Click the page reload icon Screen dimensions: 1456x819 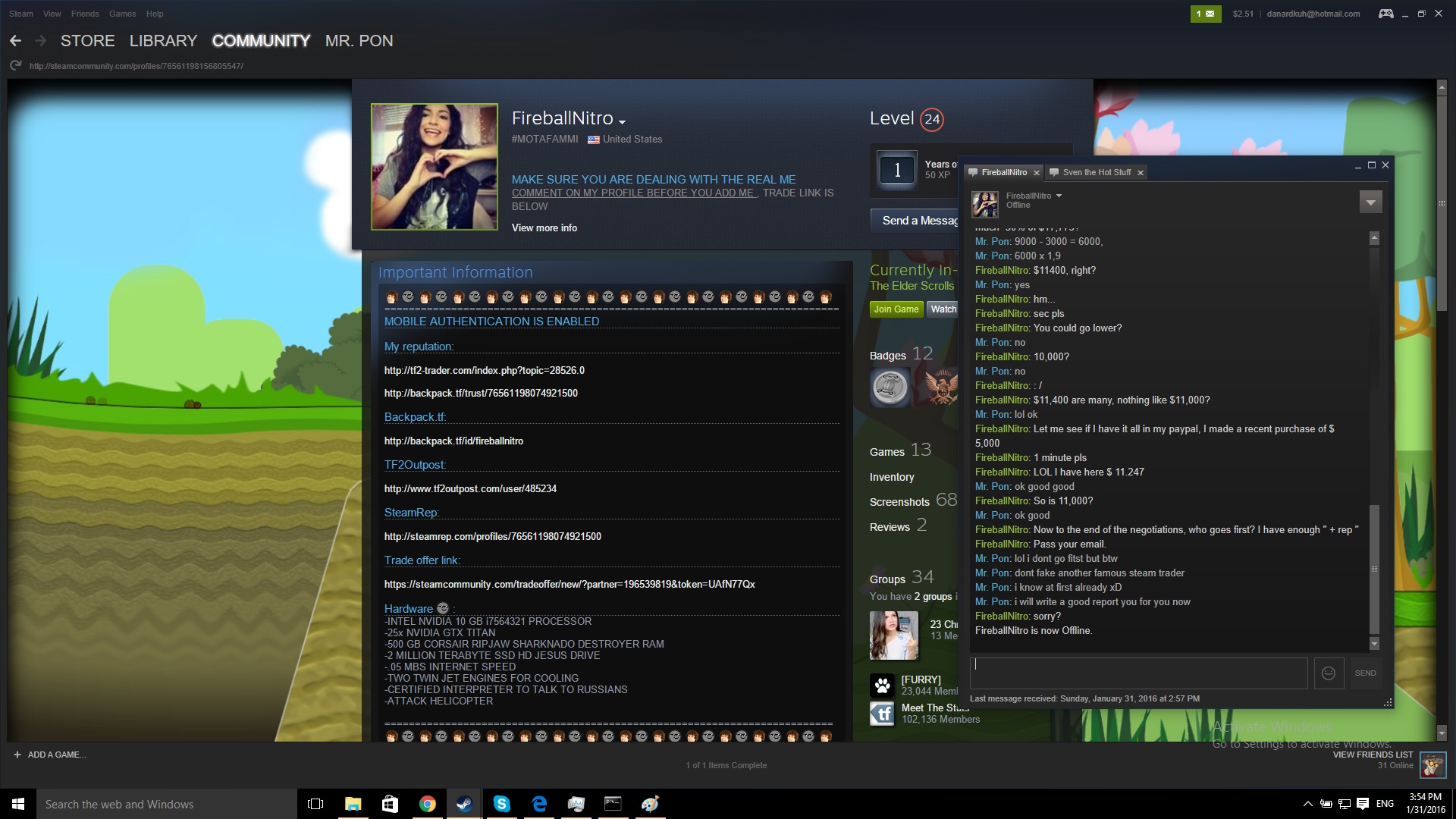[x=15, y=66]
